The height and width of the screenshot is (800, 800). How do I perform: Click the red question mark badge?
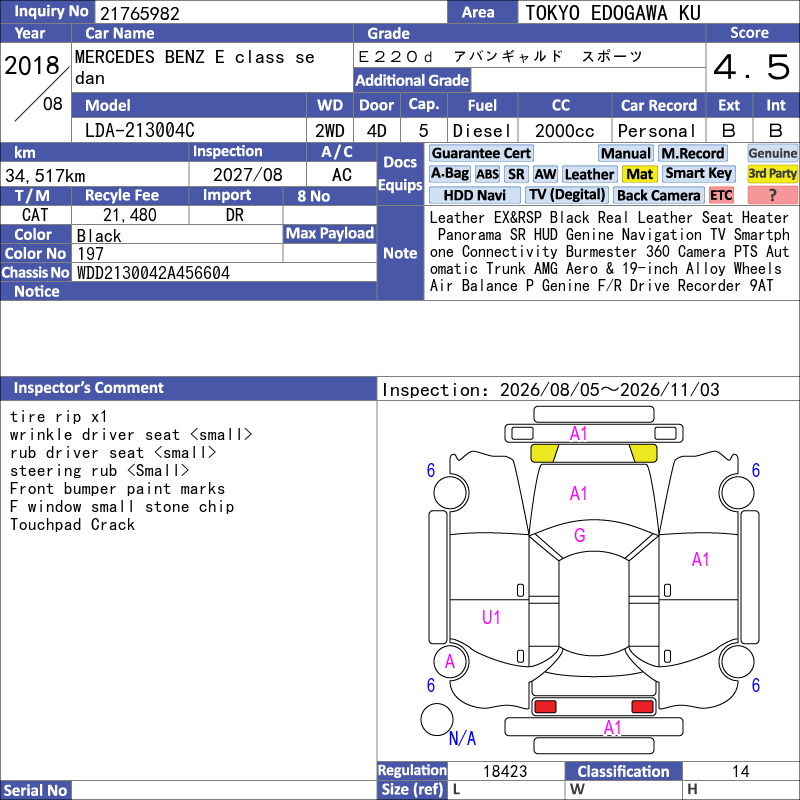[772, 195]
